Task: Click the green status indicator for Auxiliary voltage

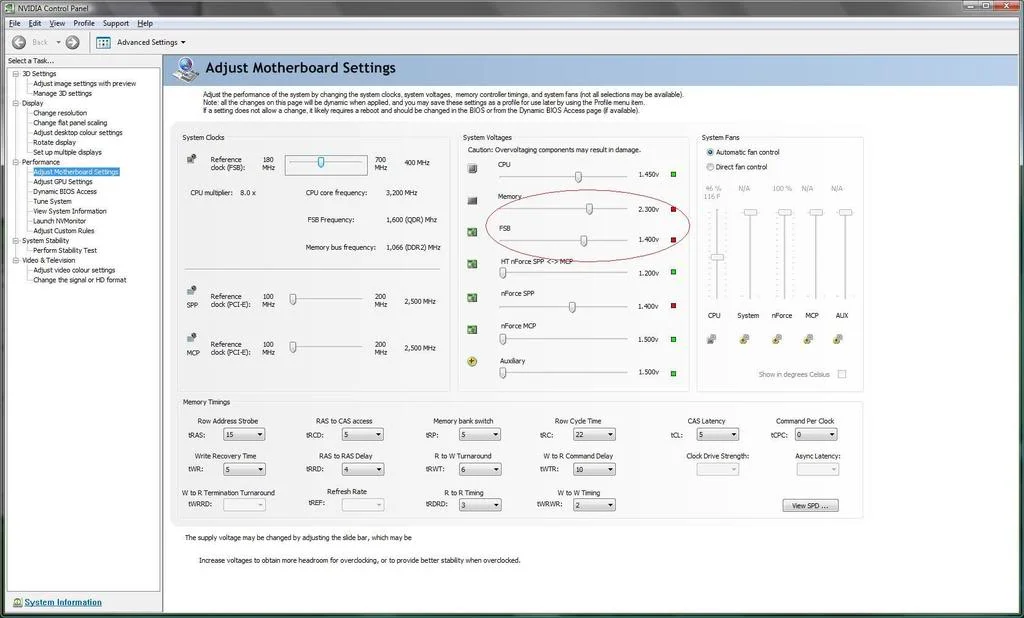Action: click(x=673, y=373)
